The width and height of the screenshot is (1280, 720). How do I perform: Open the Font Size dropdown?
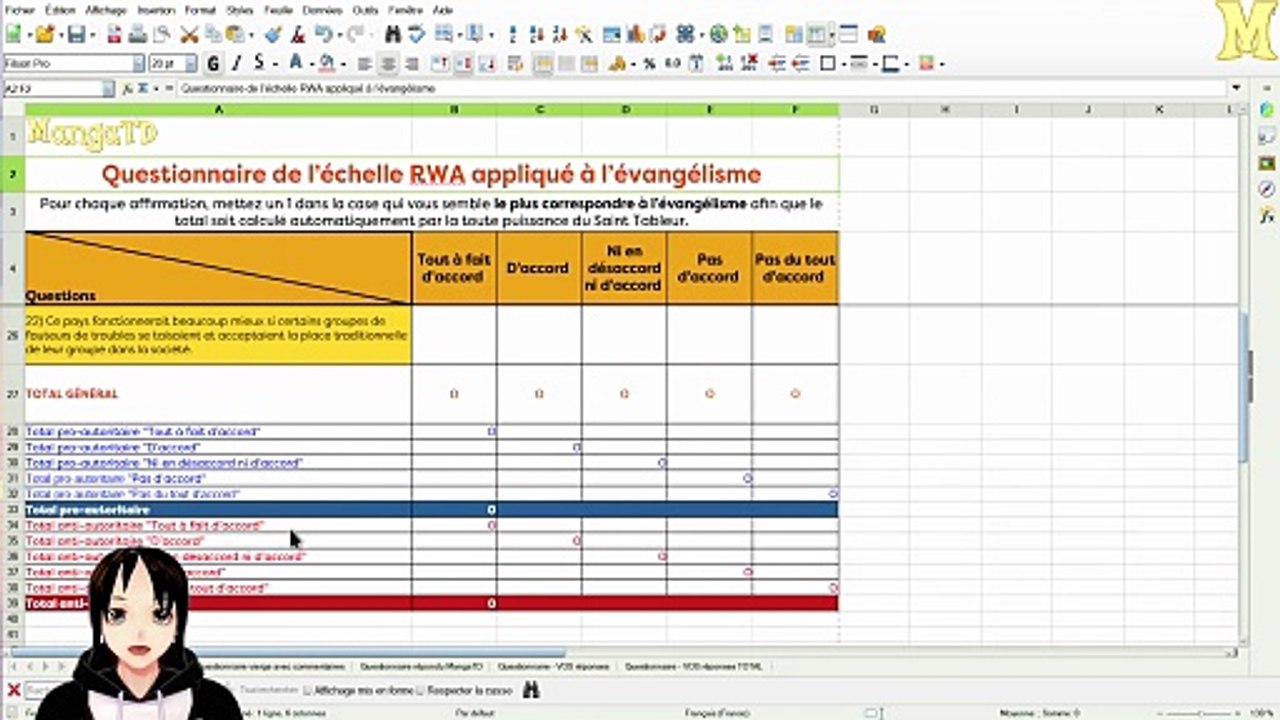192,64
